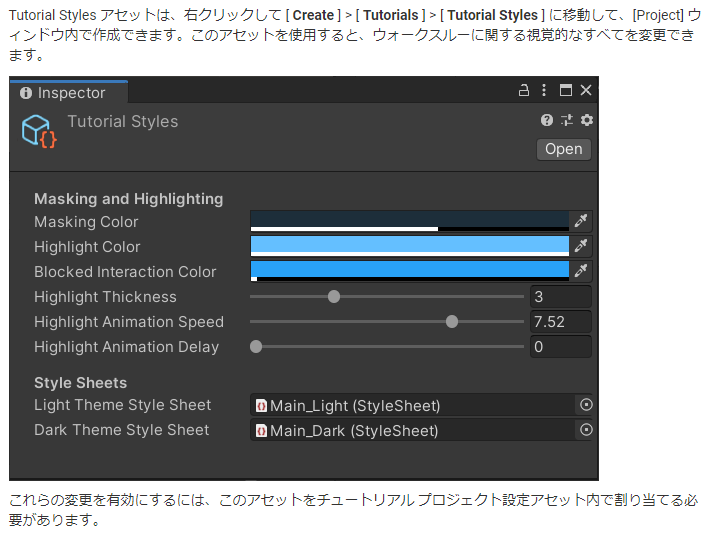Click the Highlight Animation Speed label
The width and height of the screenshot is (702, 535).
coord(129,322)
